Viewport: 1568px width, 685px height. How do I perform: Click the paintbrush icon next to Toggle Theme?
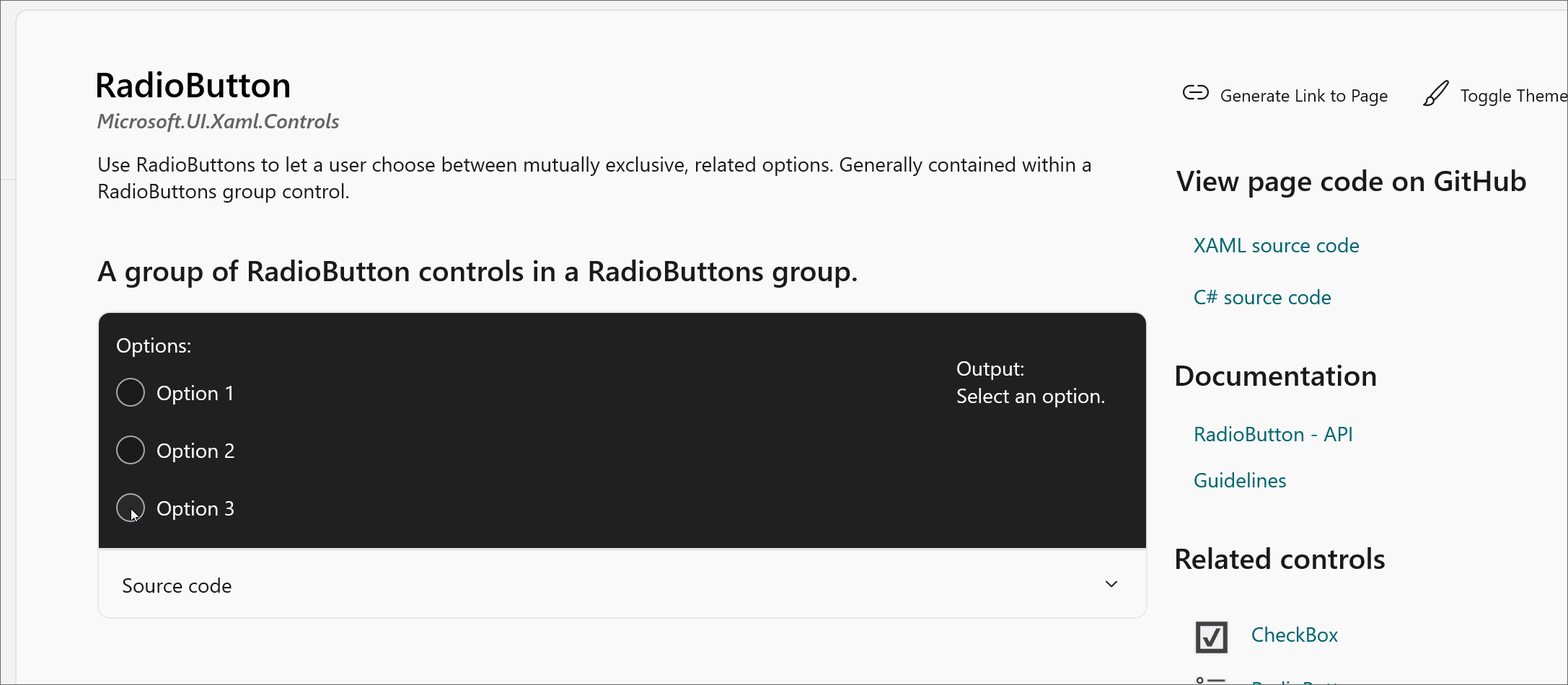(1436, 93)
